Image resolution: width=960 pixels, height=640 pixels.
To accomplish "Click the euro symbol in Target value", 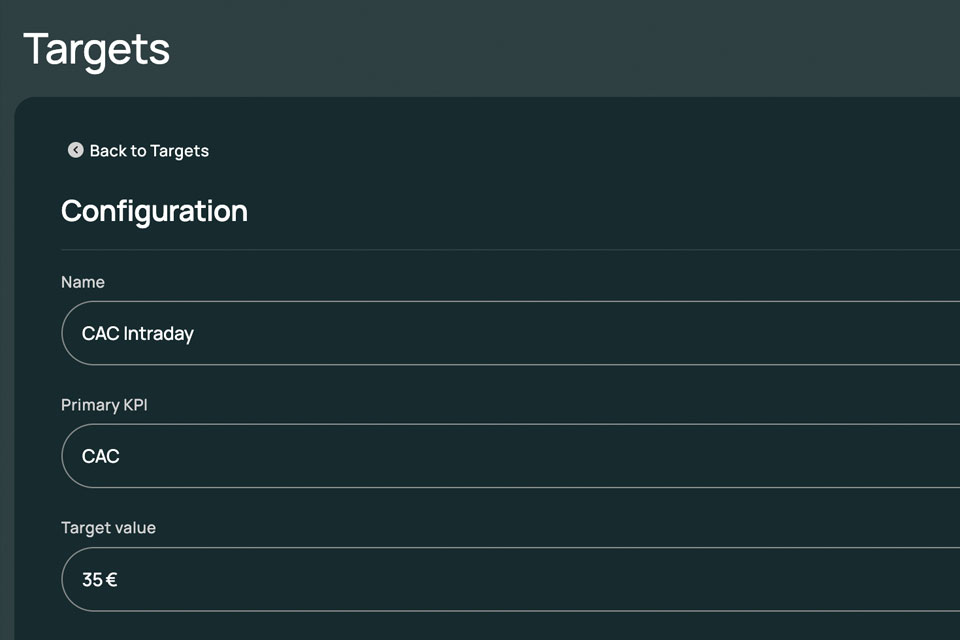I will 111,579.
